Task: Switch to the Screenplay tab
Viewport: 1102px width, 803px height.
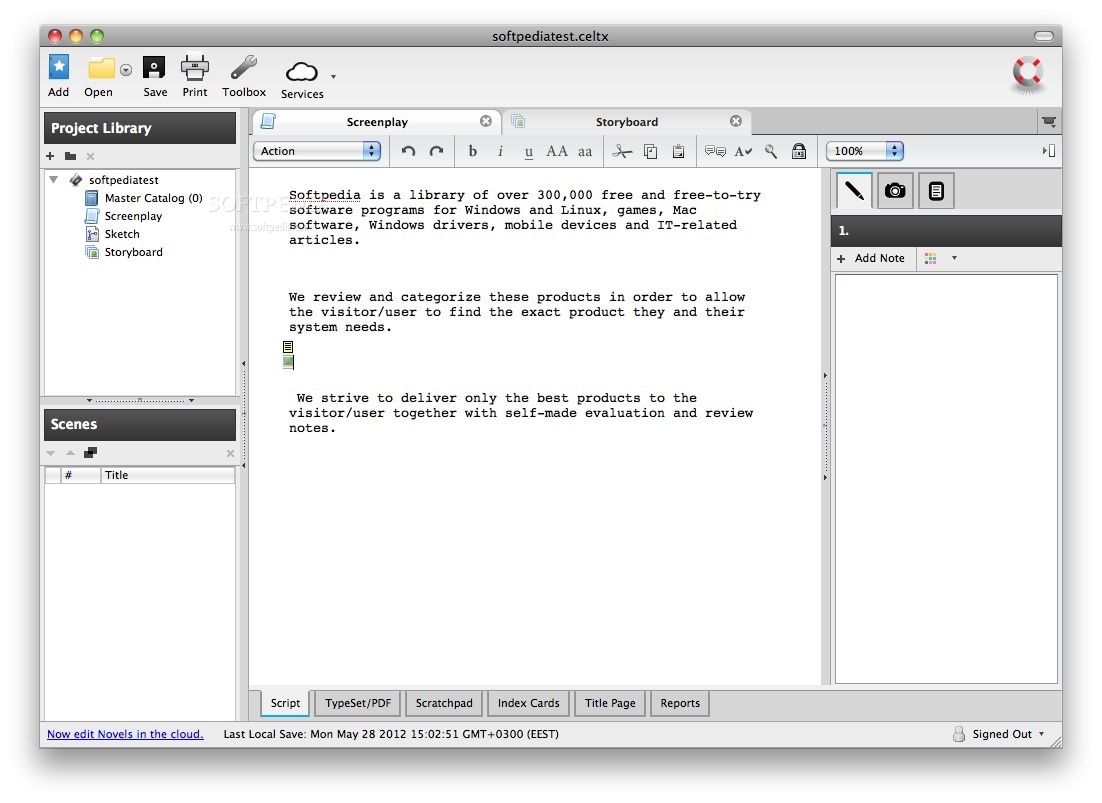Action: click(x=377, y=122)
